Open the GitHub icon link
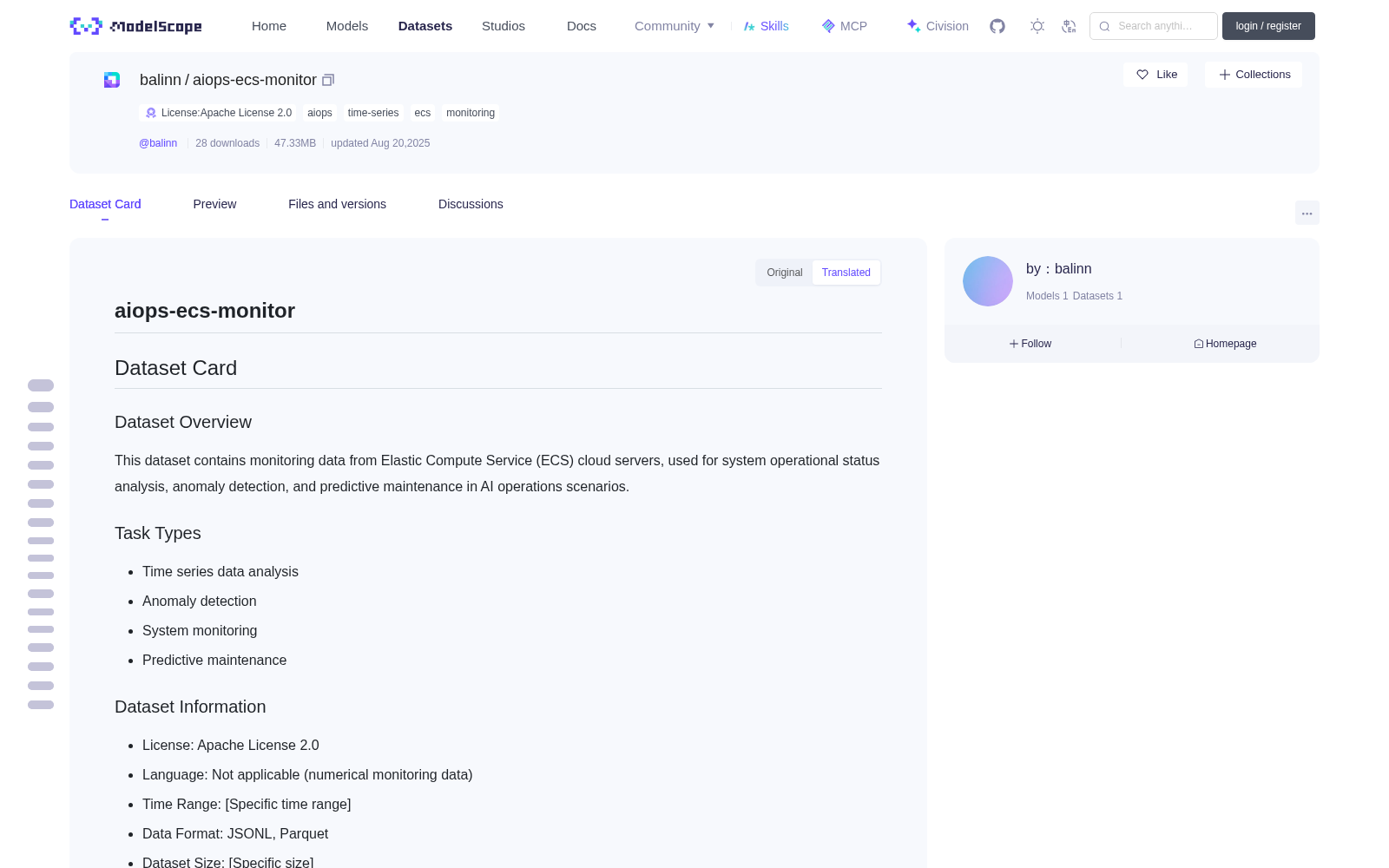 point(997,26)
